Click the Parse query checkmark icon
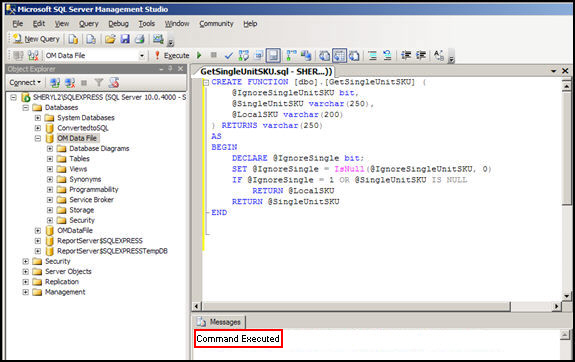This screenshot has width=575, height=362. [228, 56]
